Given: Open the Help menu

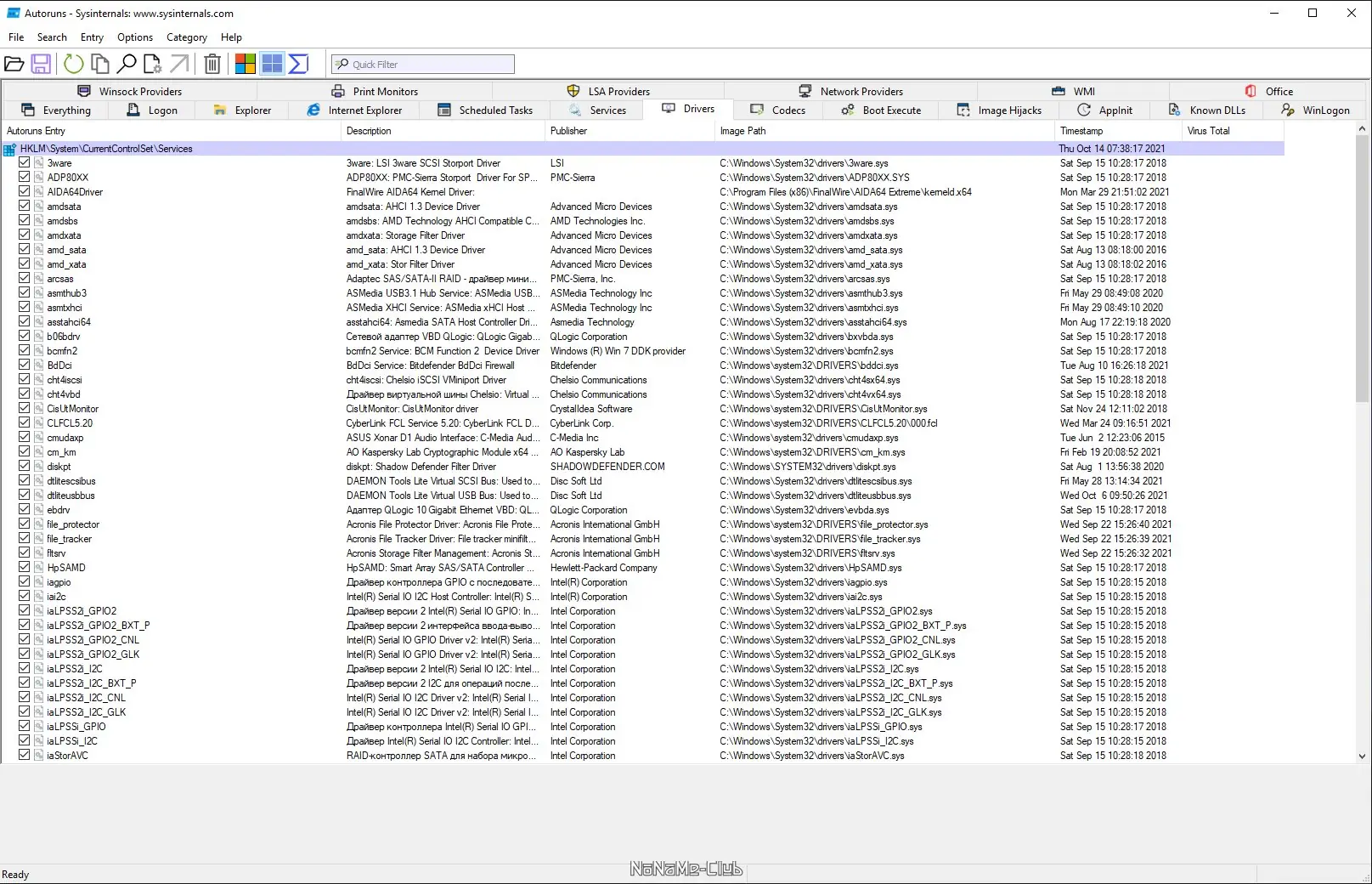Looking at the screenshot, I should click(231, 37).
